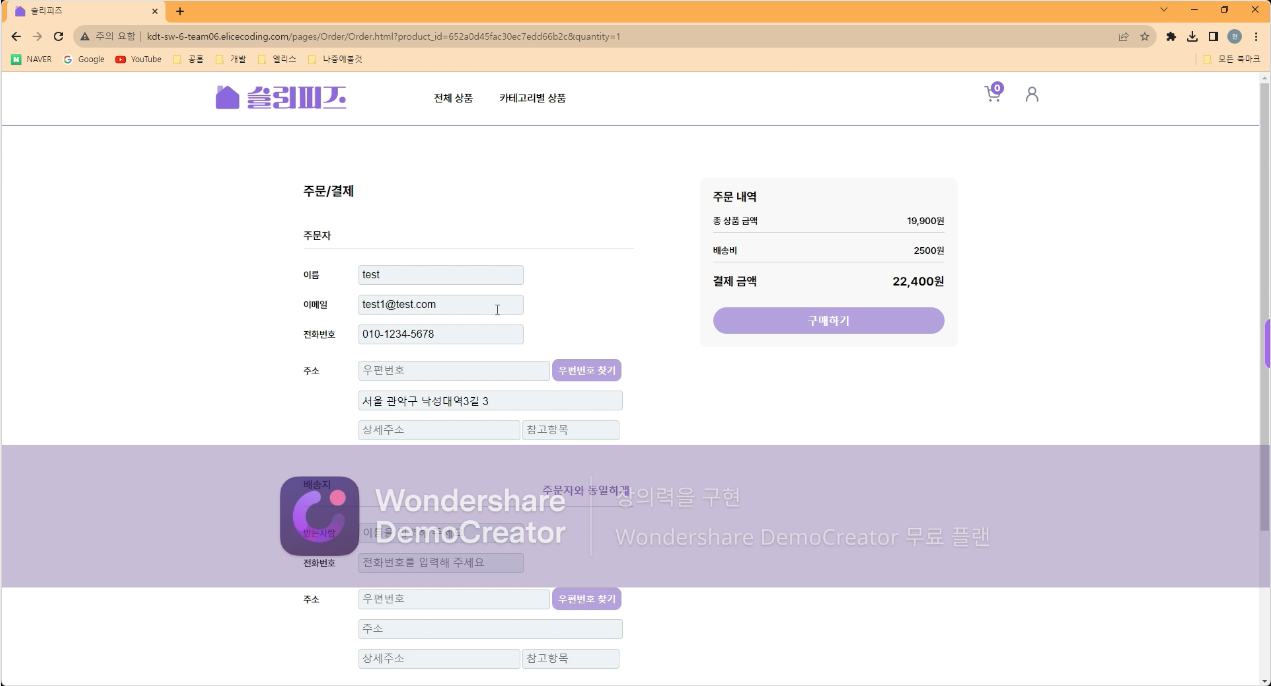The height and width of the screenshot is (686, 1271).
Task: Focus 배송지 참고항목 input
Action: coord(571,659)
